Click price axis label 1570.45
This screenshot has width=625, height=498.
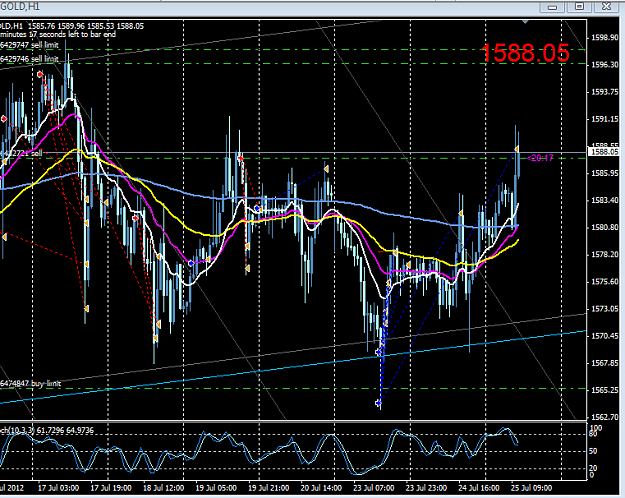(604, 336)
